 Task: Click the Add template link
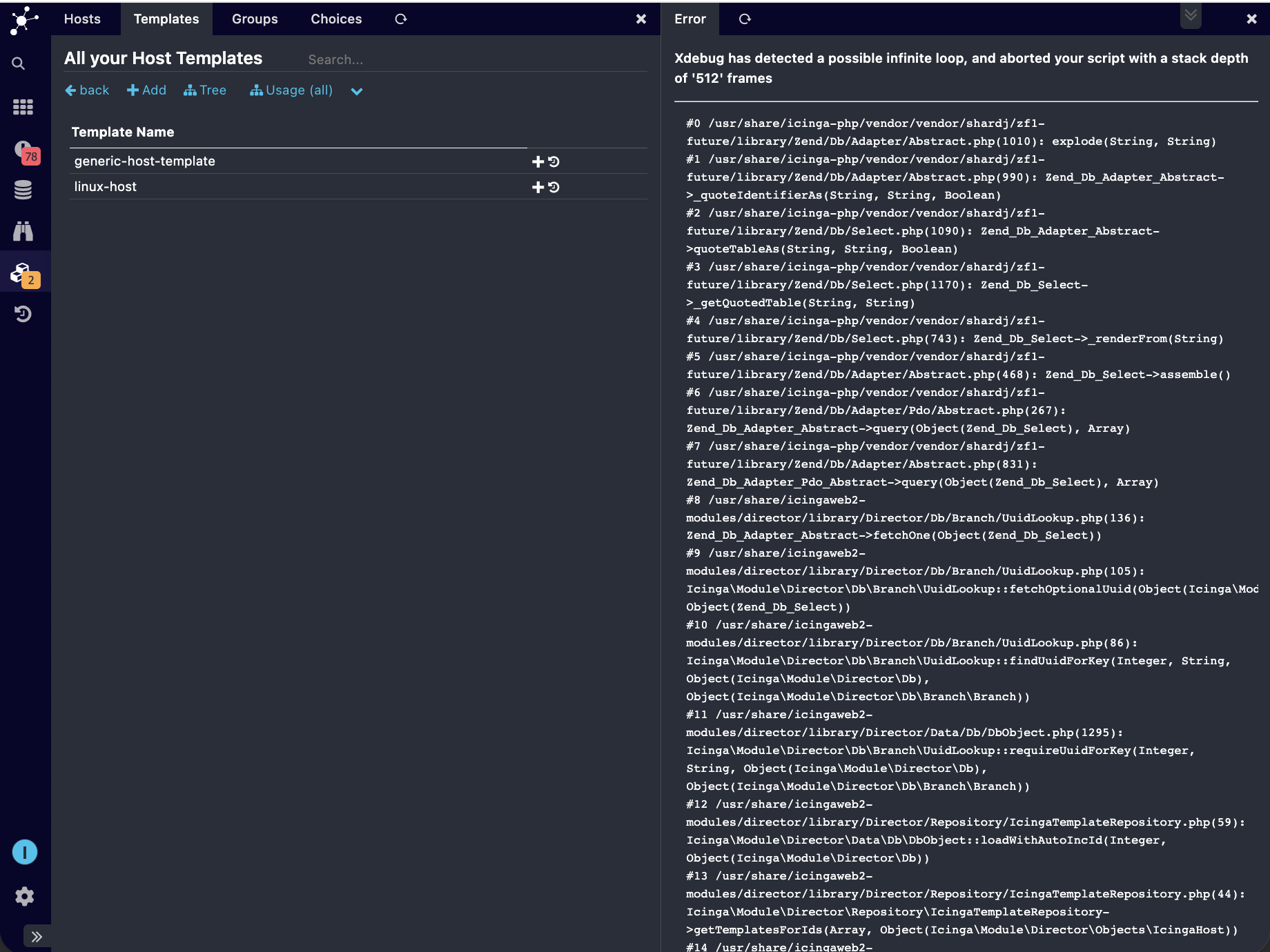click(146, 90)
